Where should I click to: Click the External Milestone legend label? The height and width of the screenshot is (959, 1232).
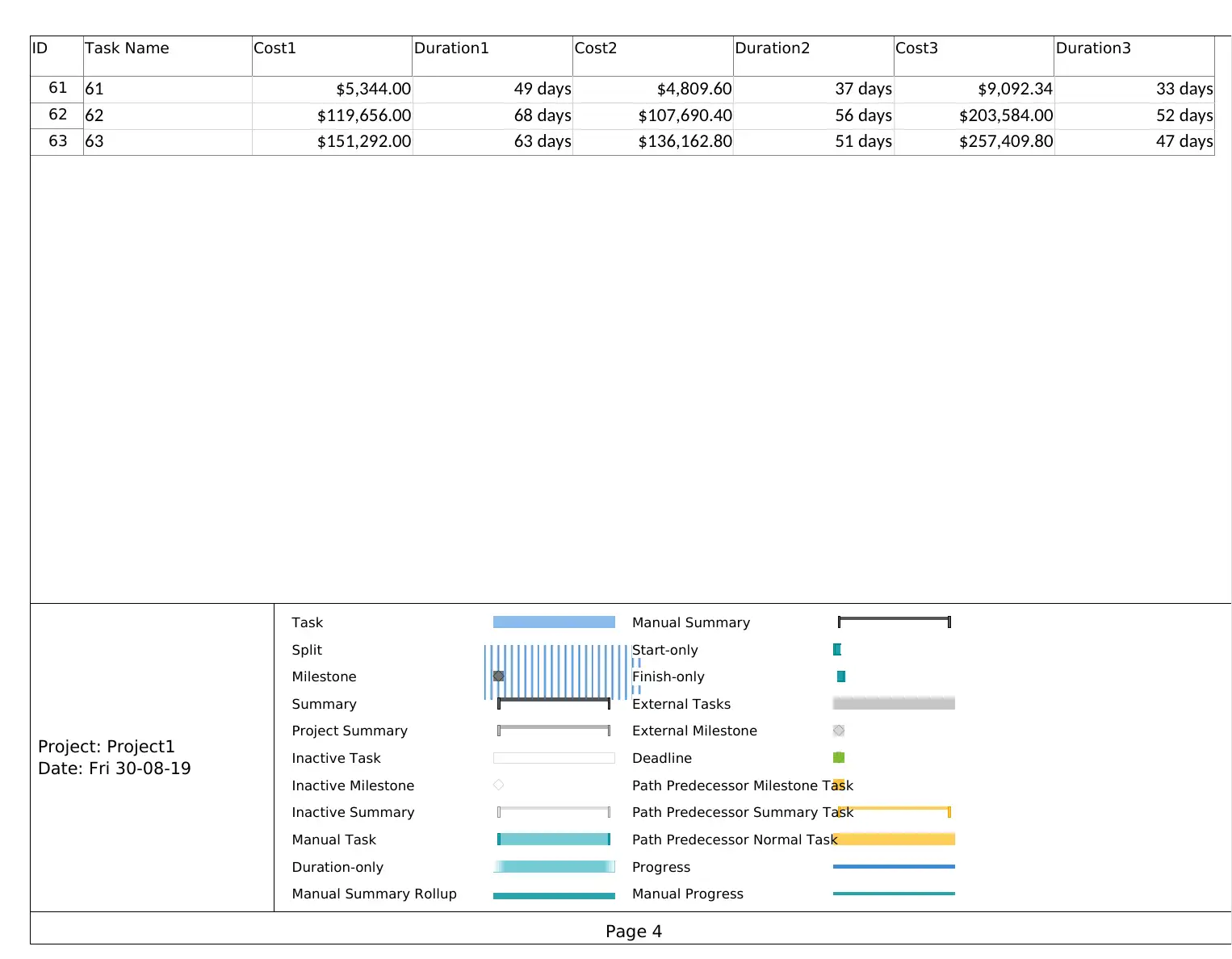point(695,731)
